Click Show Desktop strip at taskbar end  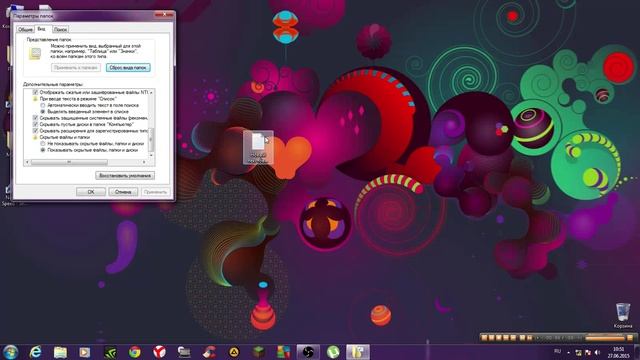pos(637,352)
